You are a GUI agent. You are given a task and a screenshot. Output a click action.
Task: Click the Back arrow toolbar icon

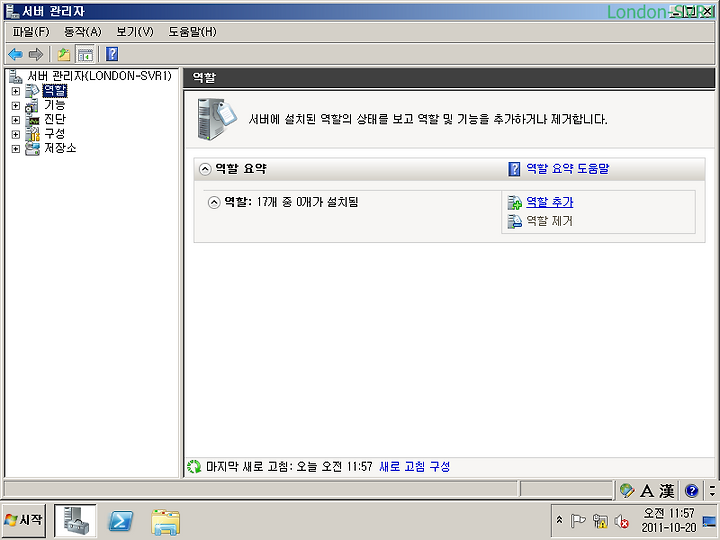click(x=16, y=55)
